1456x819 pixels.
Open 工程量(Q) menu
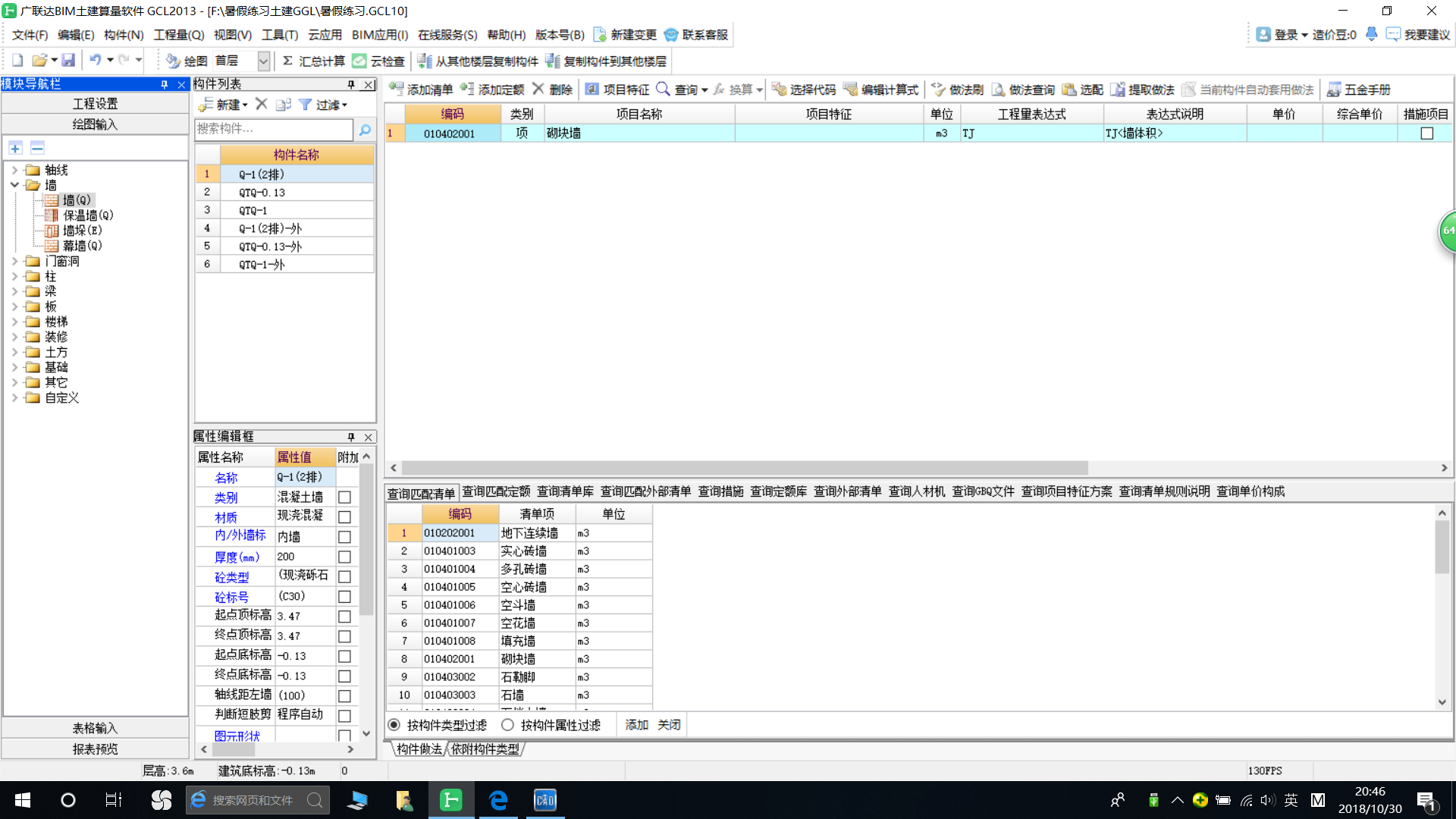pos(179,35)
